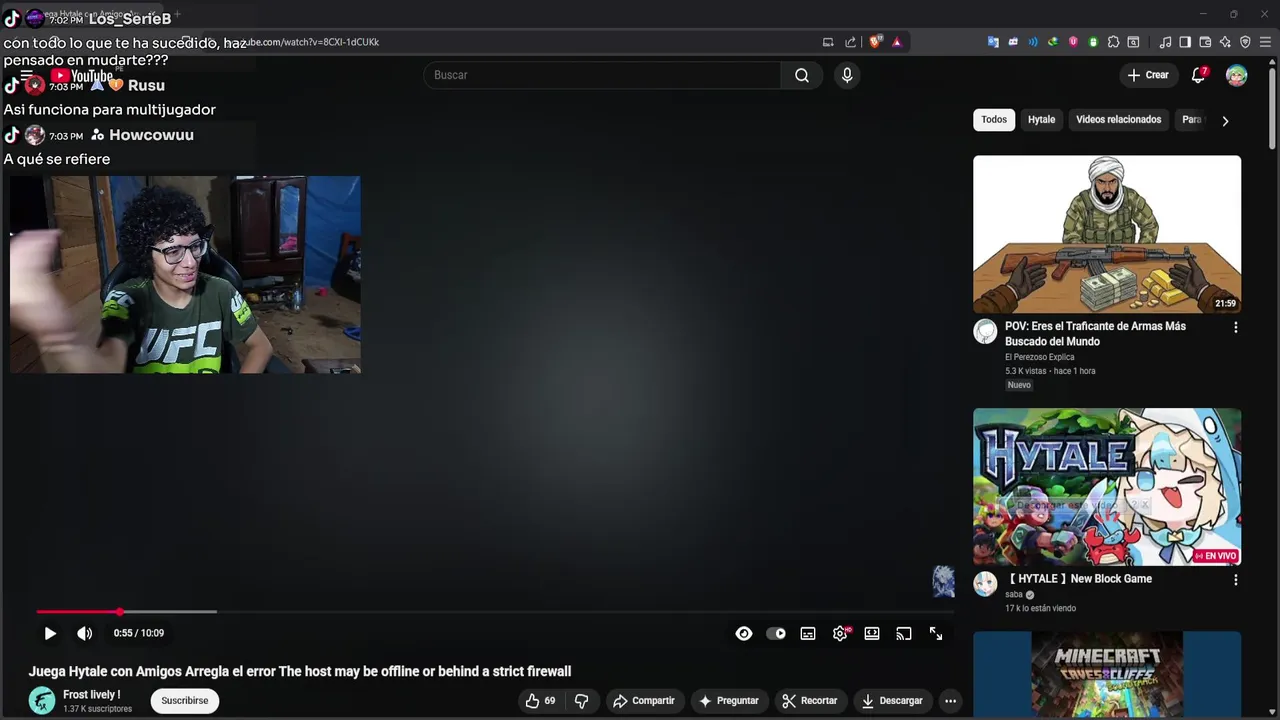The height and width of the screenshot is (720, 1280).
Task: Select the Todos filter chip
Action: 994,120
